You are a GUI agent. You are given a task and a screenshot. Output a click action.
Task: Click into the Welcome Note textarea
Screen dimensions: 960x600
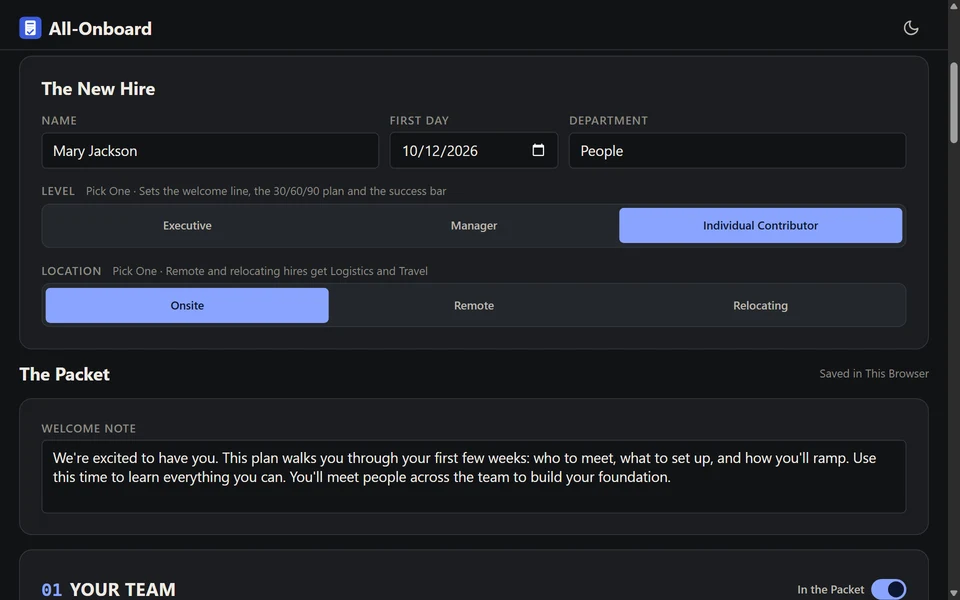click(473, 476)
